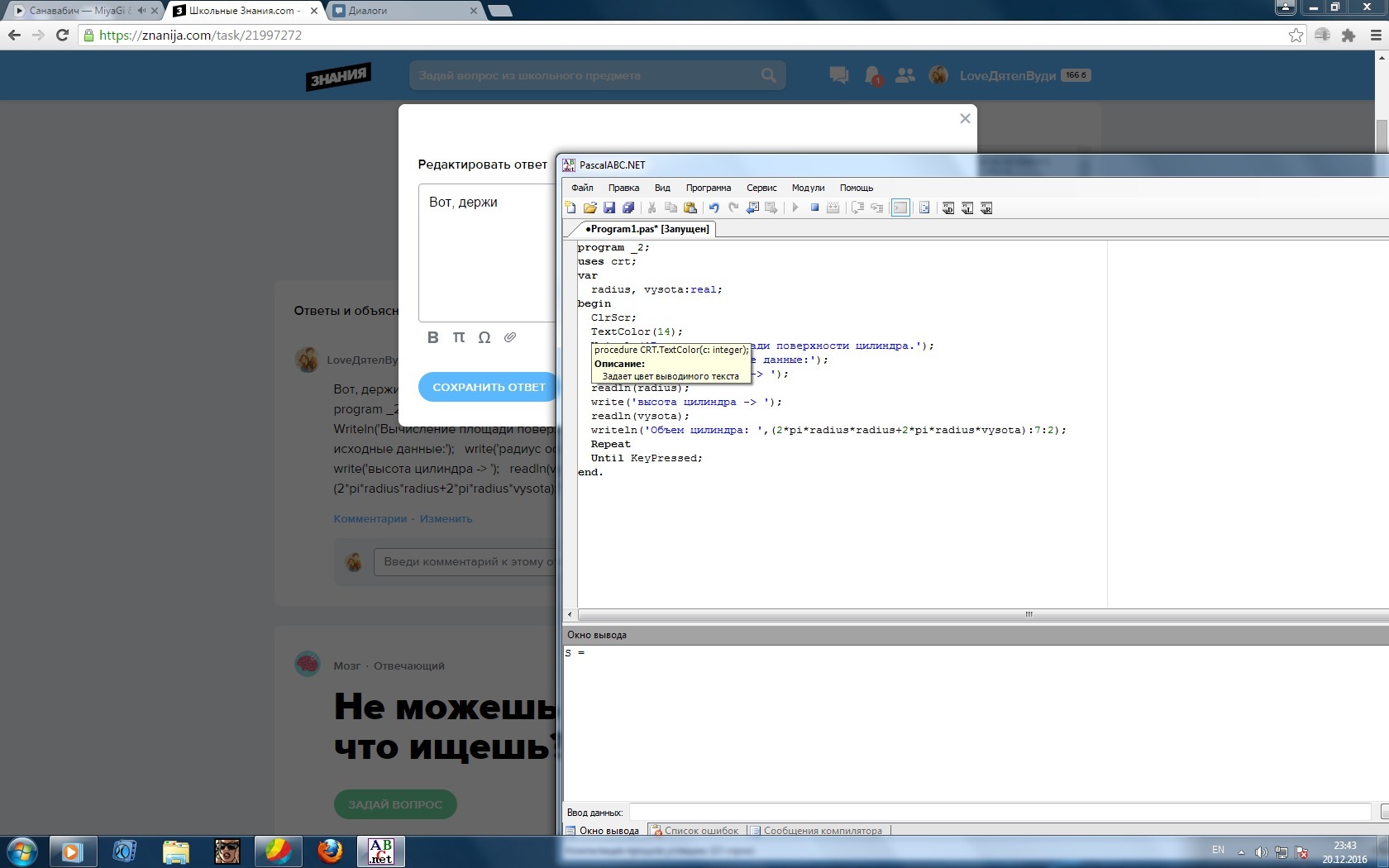Save the program with the floppy disk icon

click(609, 207)
